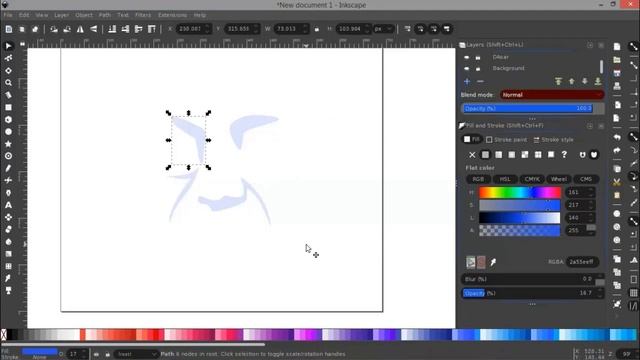Click W width stepper arrows
The image size is (640, 360).
[305, 29]
